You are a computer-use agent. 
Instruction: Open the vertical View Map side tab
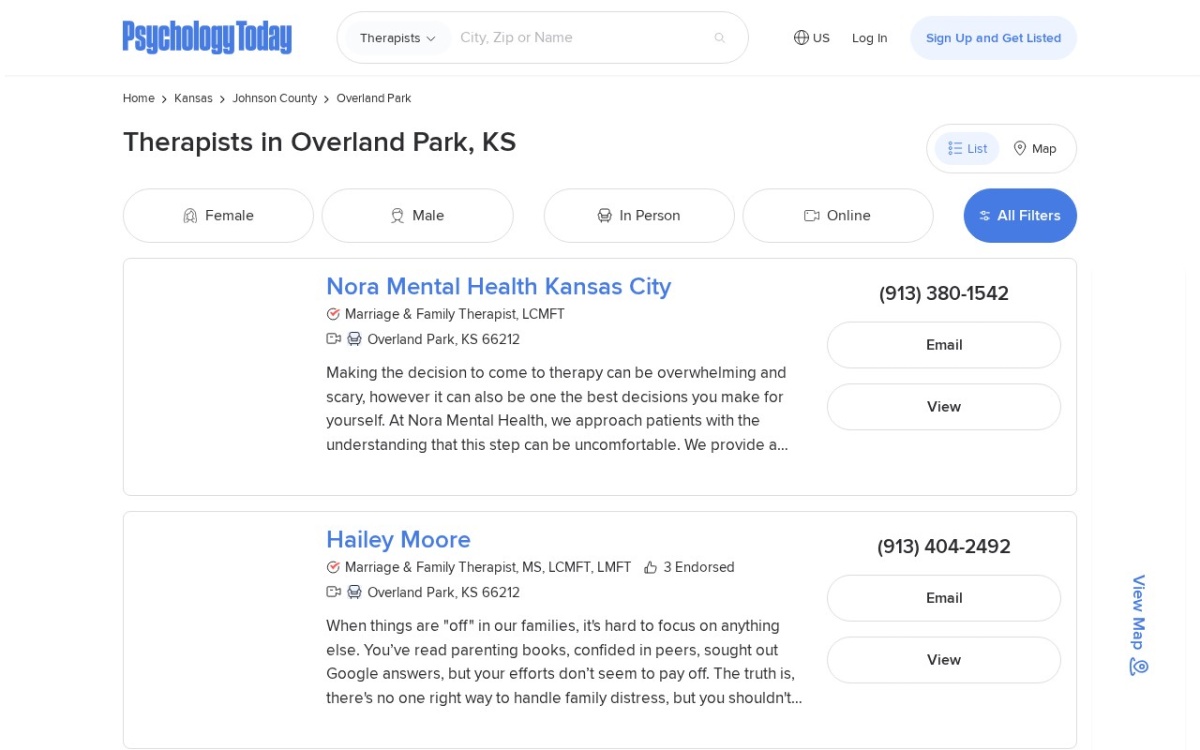coord(1138,625)
